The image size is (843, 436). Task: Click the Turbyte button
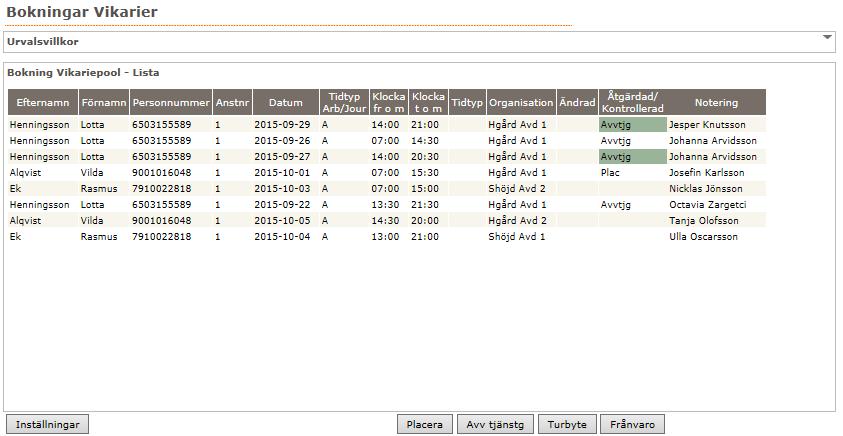pyautogui.click(x=567, y=424)
